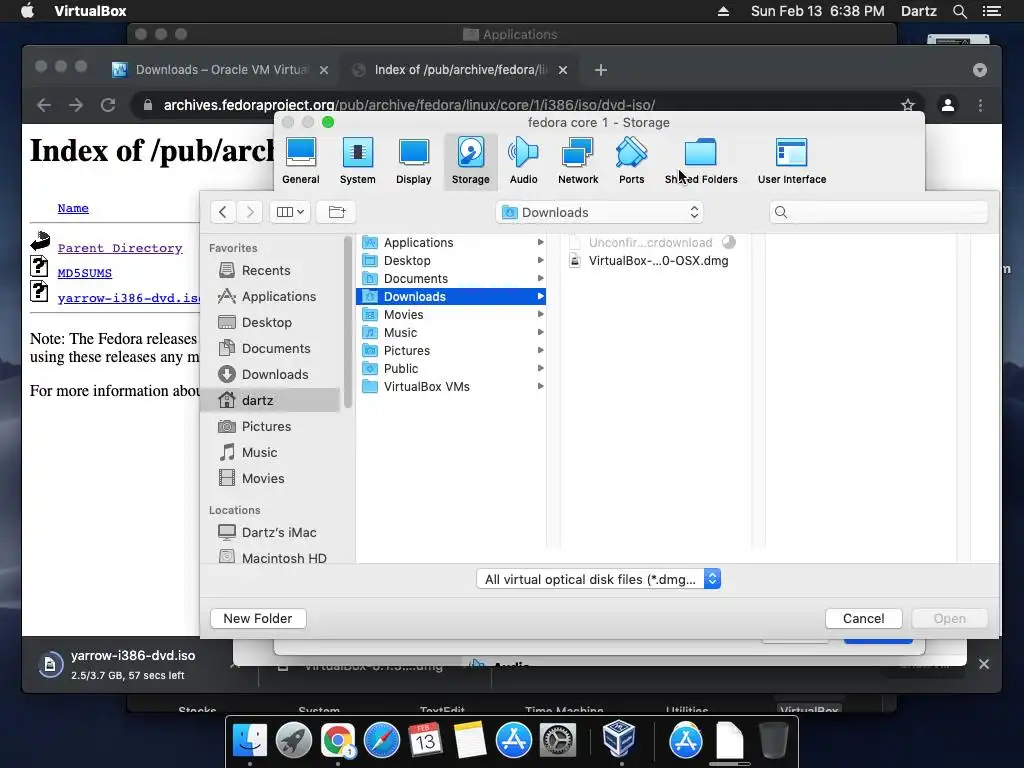Close the Index of /pub/archive tab
1024x768 pixels.
[x=563, y=70]
